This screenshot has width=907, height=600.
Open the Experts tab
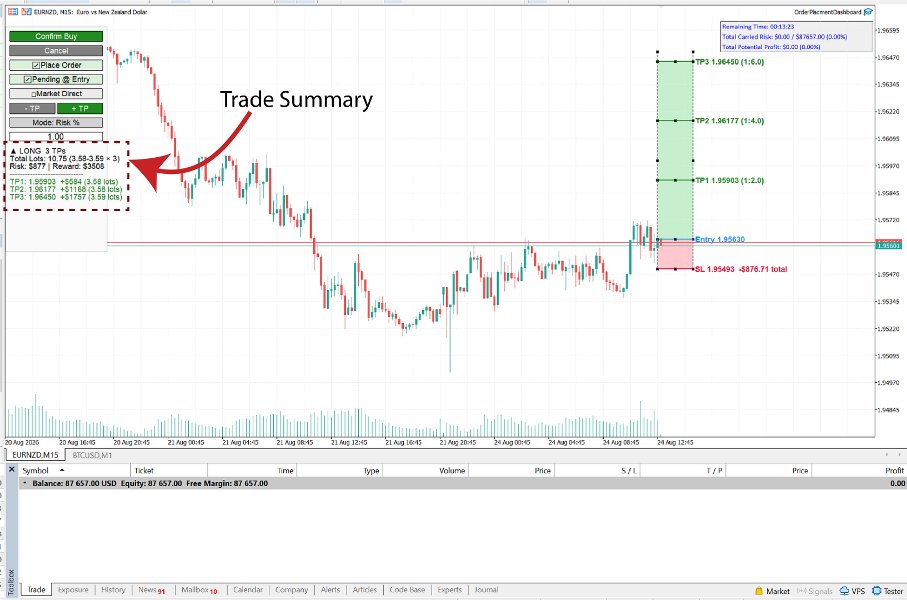(x=449, y=590)
